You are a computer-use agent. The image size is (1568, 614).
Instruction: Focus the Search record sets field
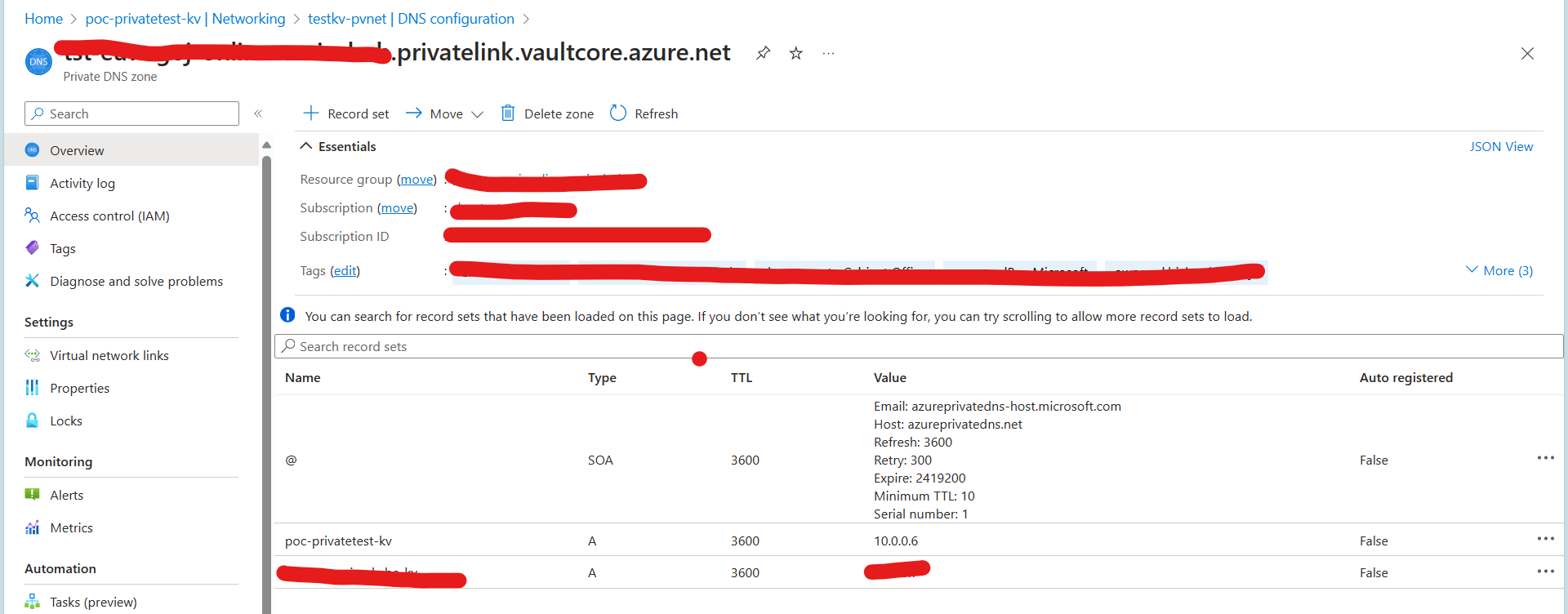point(919,346)
